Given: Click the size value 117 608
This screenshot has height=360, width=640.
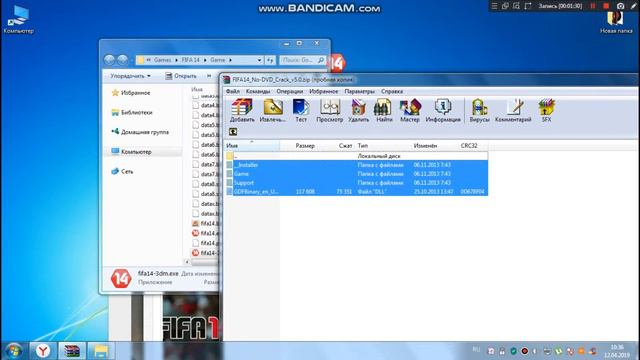Looking at the screenshot, I should [305, 191].
